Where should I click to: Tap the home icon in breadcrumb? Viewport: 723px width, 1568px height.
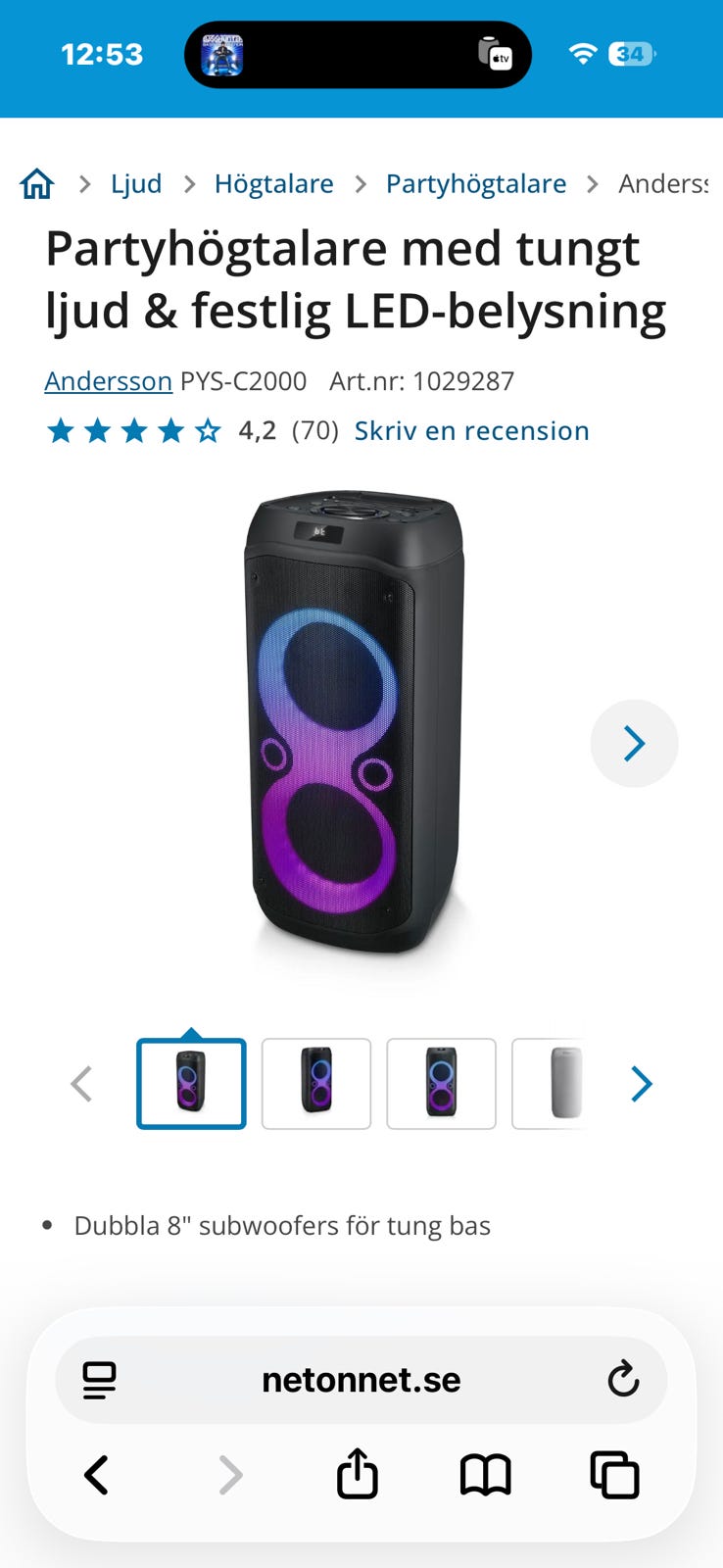pos(37,183)
